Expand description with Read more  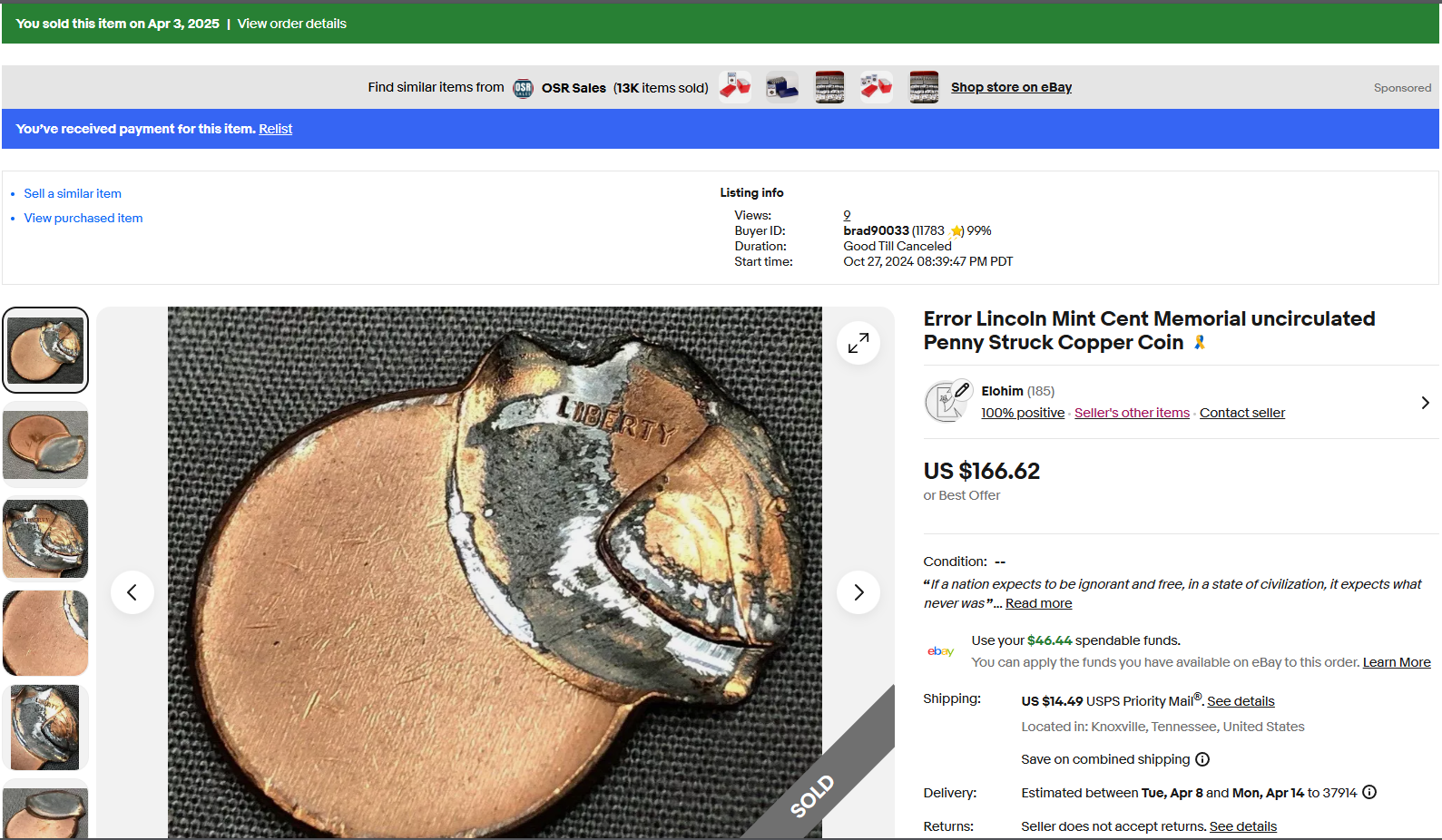(x=1038, y=603)
